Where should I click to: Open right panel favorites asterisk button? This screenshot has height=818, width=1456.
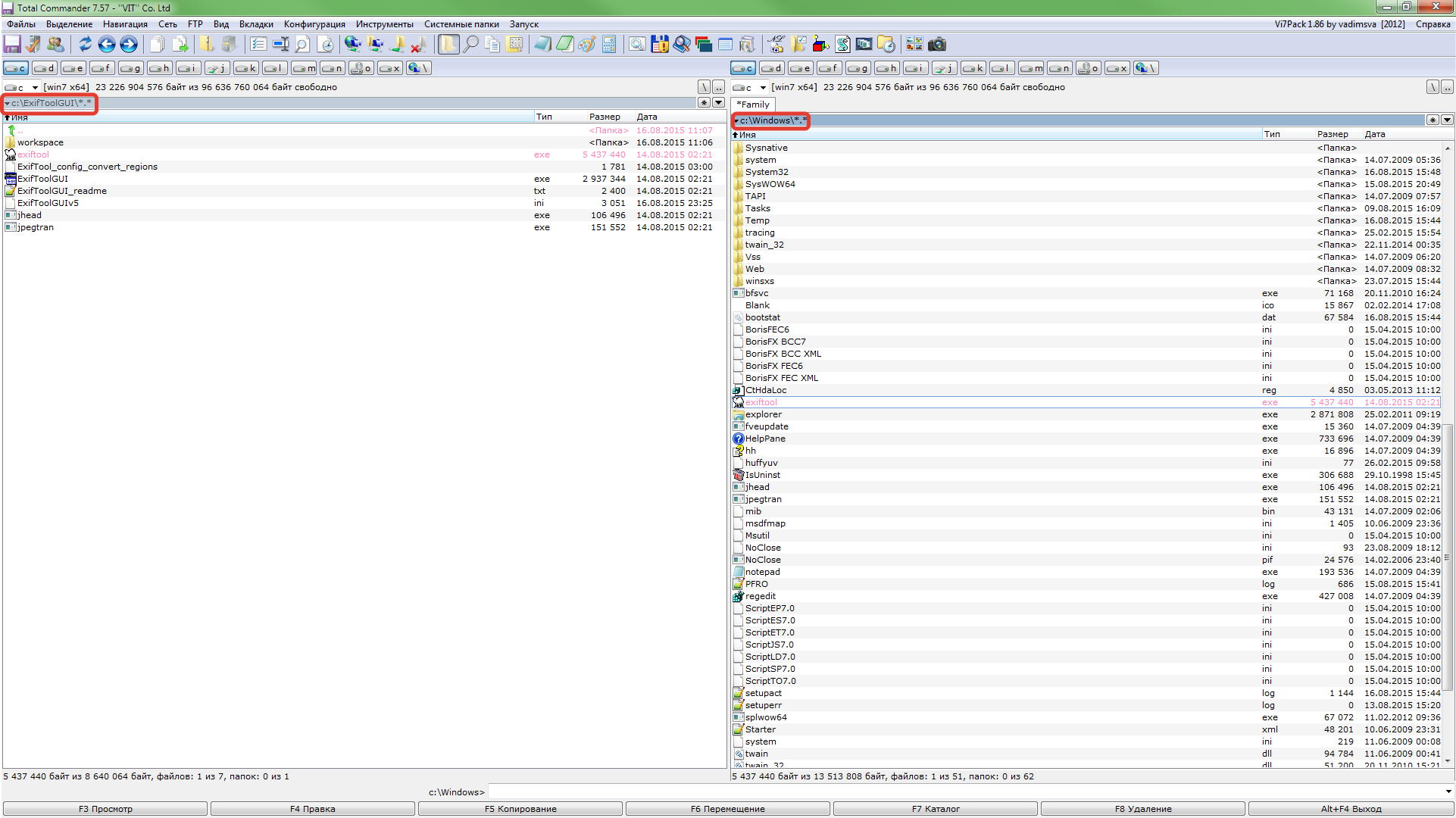pyautogui.click(x=1433, y=120)
